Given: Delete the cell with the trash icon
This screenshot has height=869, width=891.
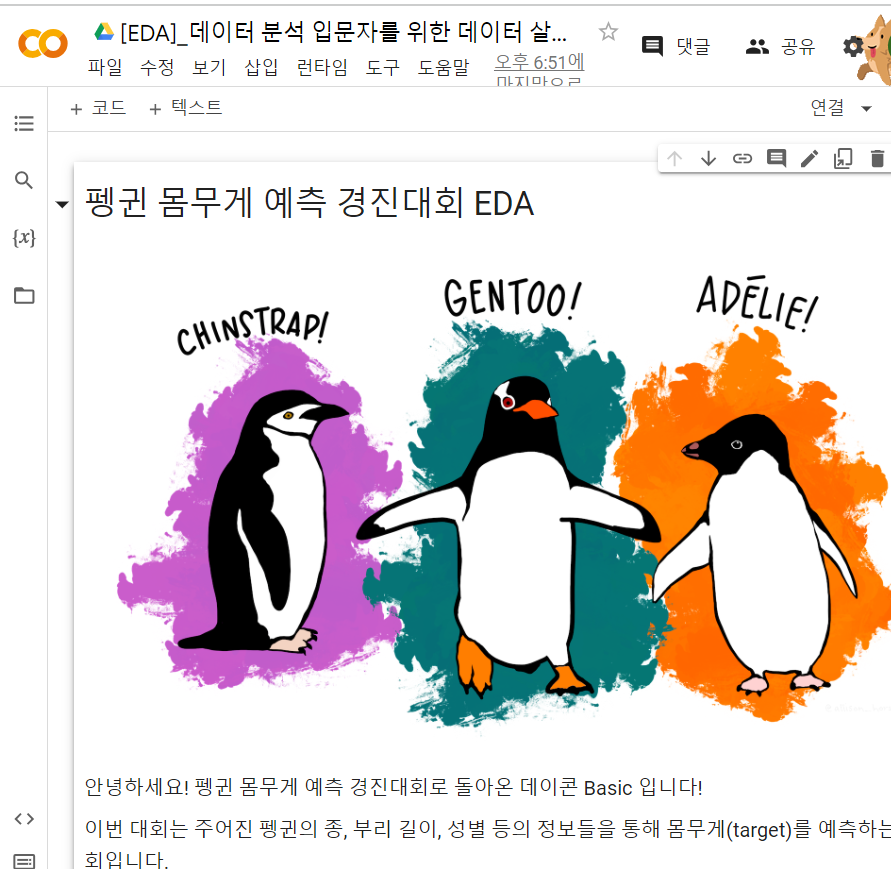Looking at the screenshot, I should click(877, 159).
